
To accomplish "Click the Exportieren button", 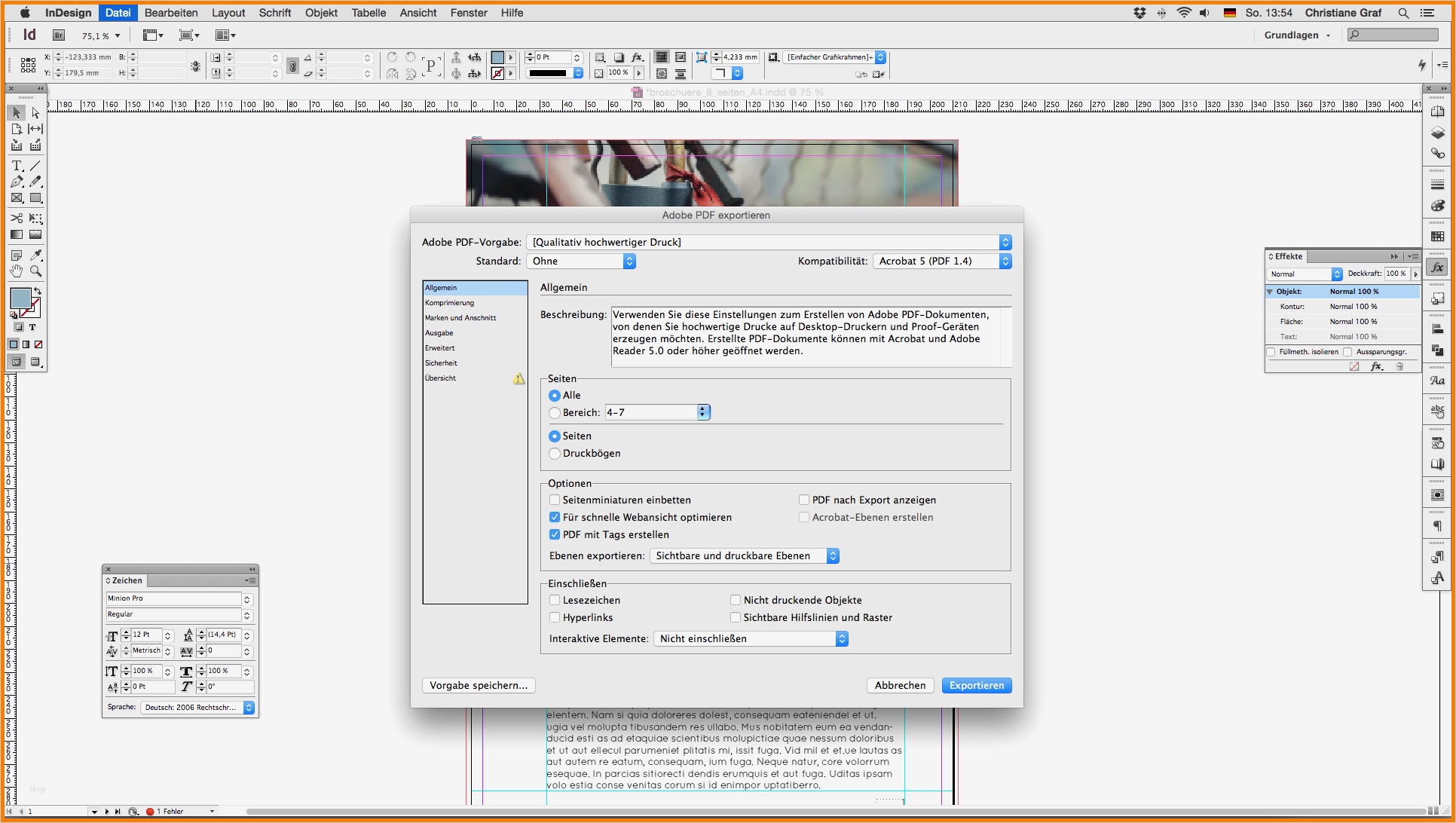I will (976, 685).
